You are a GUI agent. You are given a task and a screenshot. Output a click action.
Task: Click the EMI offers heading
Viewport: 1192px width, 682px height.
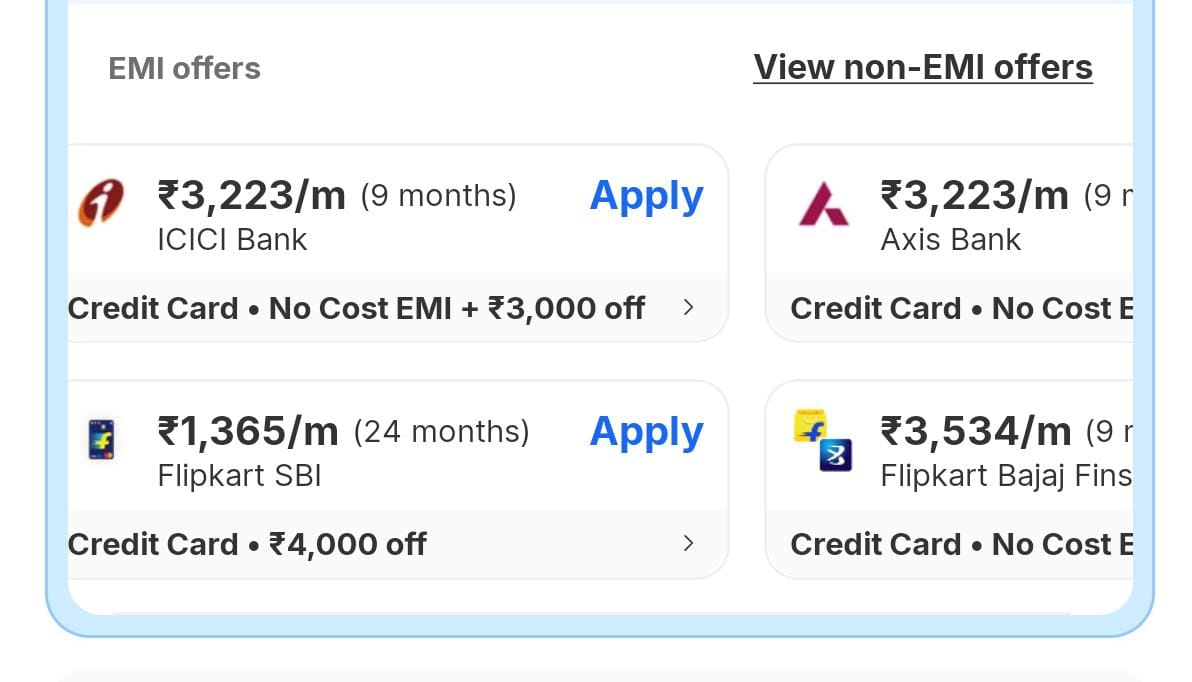[x=184, y=68]
